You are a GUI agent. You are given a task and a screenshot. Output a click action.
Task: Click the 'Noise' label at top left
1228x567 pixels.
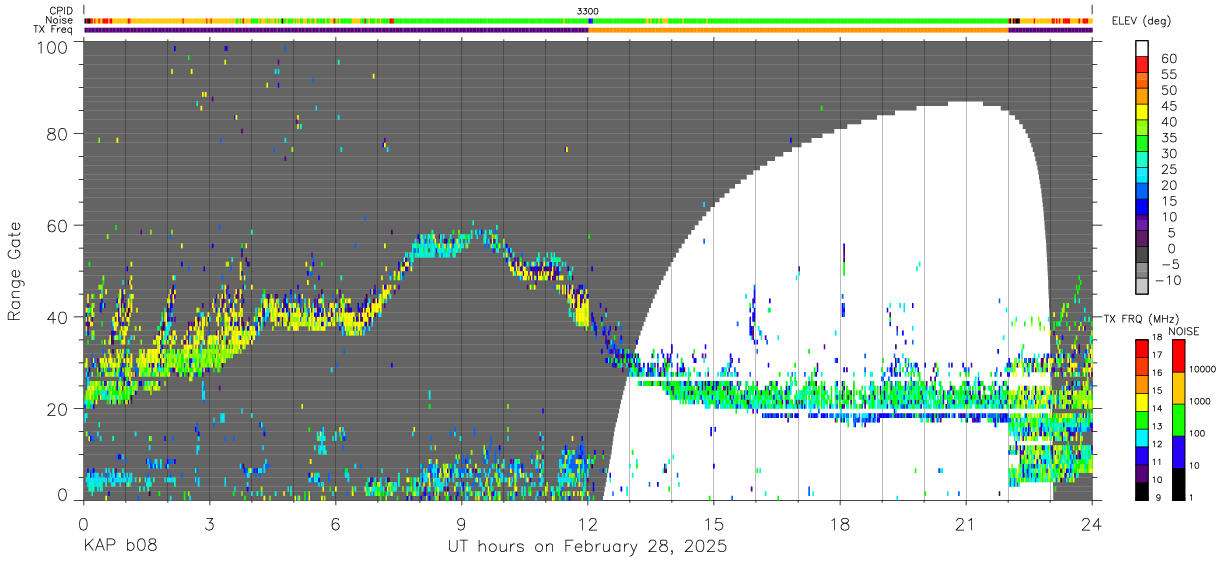coord(60,20)
